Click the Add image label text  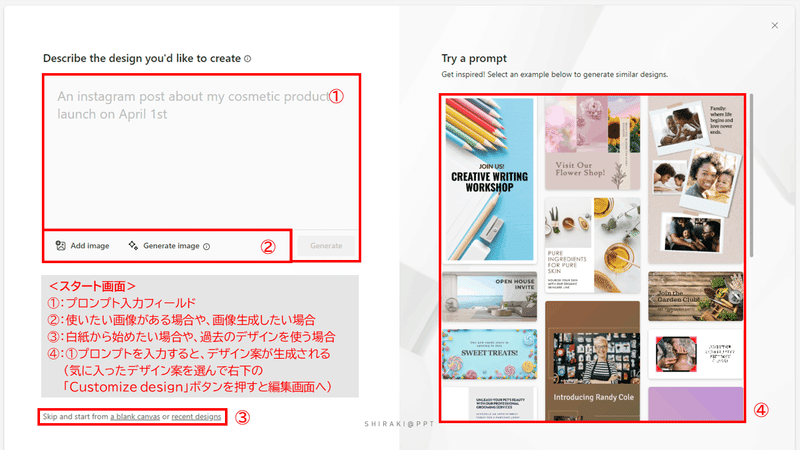click(x=90, y=245)
